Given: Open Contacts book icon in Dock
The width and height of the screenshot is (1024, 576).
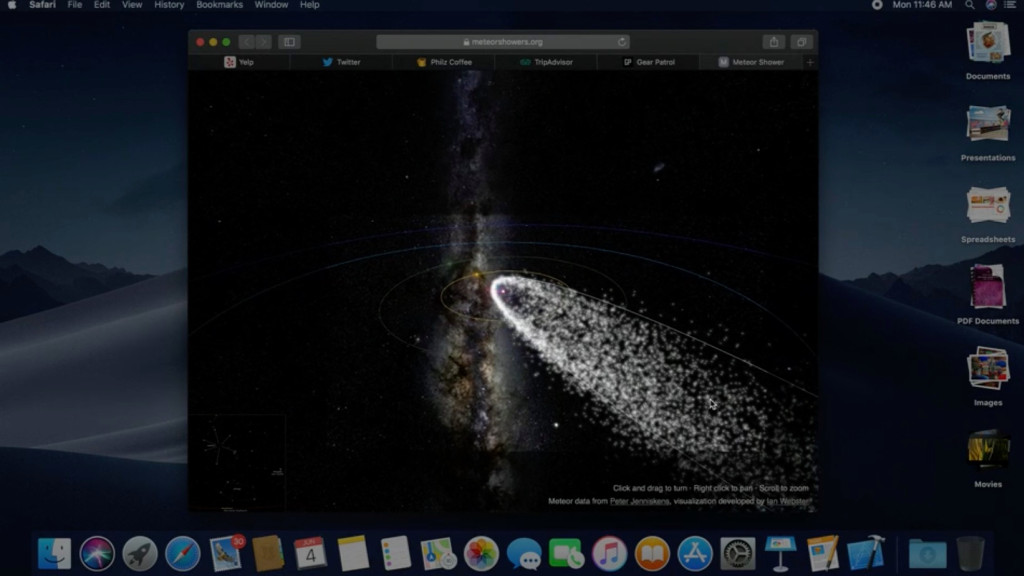Looking at the screenshot, I should click(x=268, y=553).
